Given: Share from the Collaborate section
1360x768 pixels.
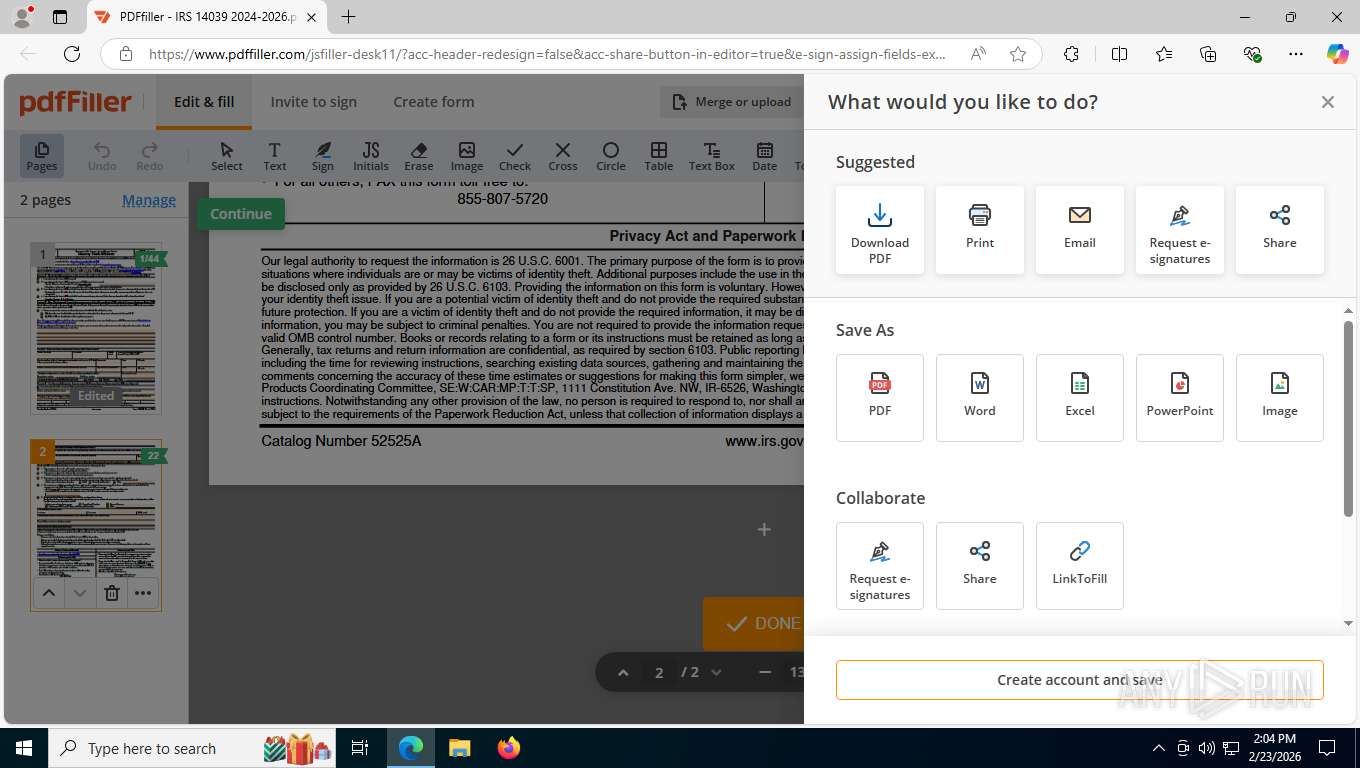Looking at the screenshot, I should [x=980, y=566].
